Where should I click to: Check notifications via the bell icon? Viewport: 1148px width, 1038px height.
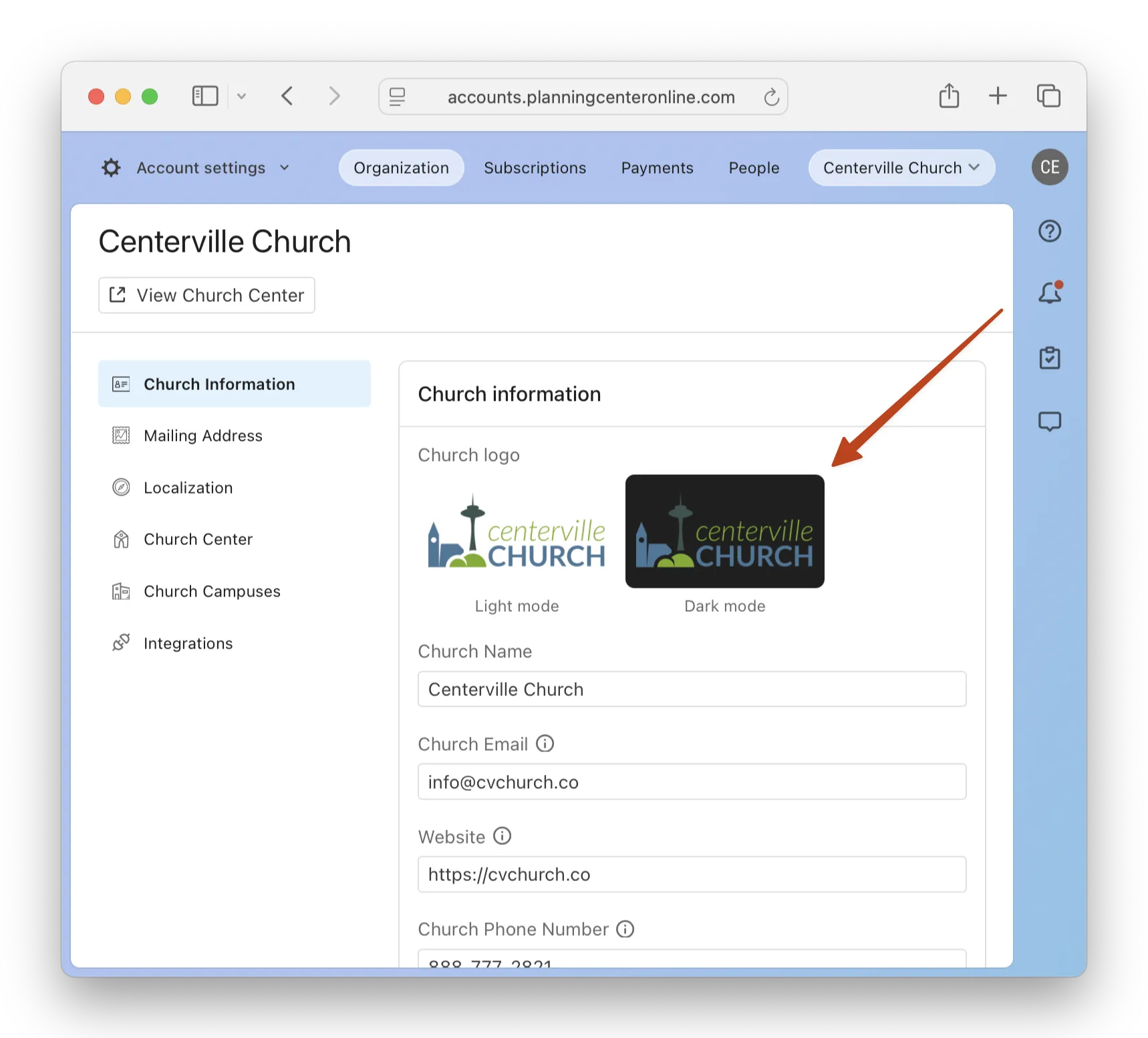1048,293
